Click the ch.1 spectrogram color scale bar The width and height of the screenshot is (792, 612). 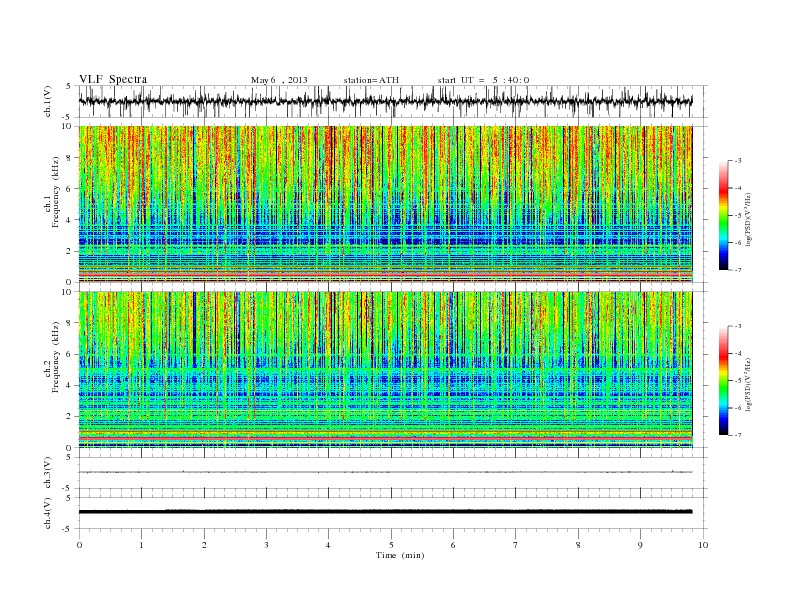click(724, 215)
